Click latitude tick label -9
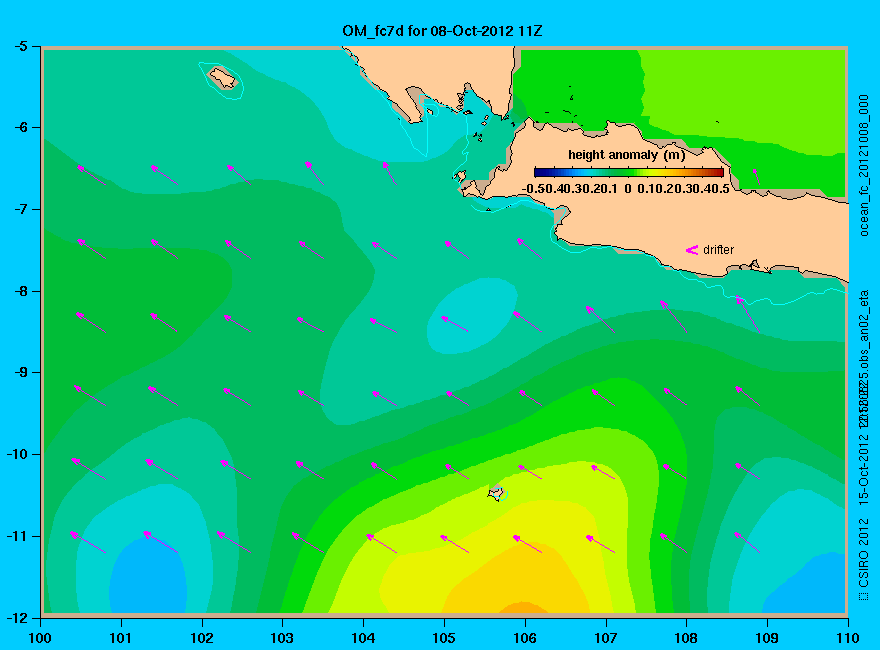The height and width of the screenshot is (650, 880). [x=20, y=372]
